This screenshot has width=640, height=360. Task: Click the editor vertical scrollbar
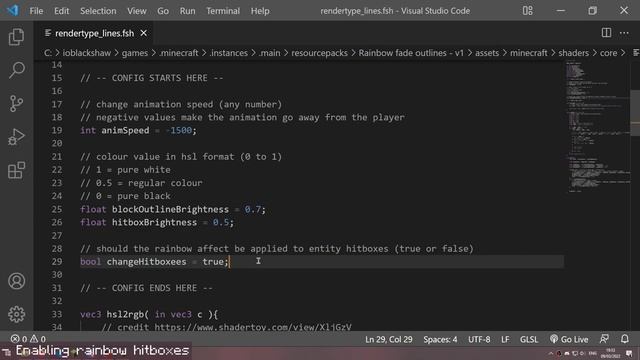point(635,112)
